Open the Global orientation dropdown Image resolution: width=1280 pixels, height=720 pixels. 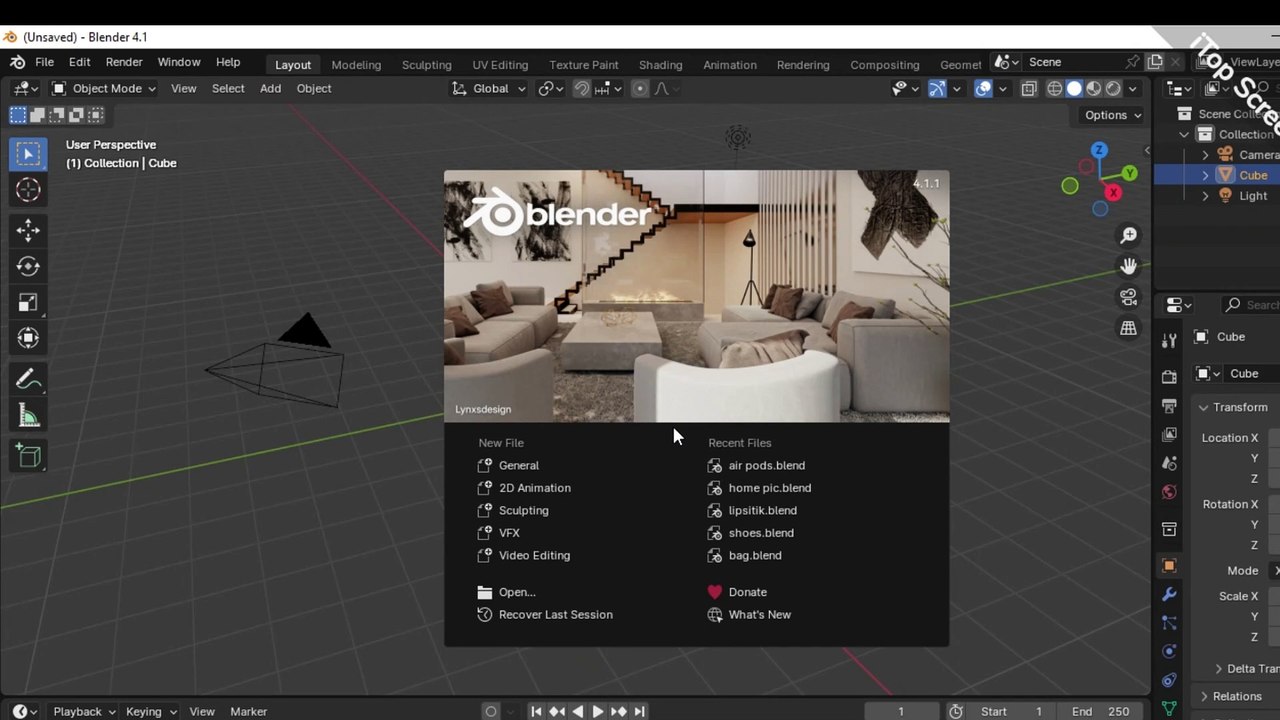click(489, 88)
